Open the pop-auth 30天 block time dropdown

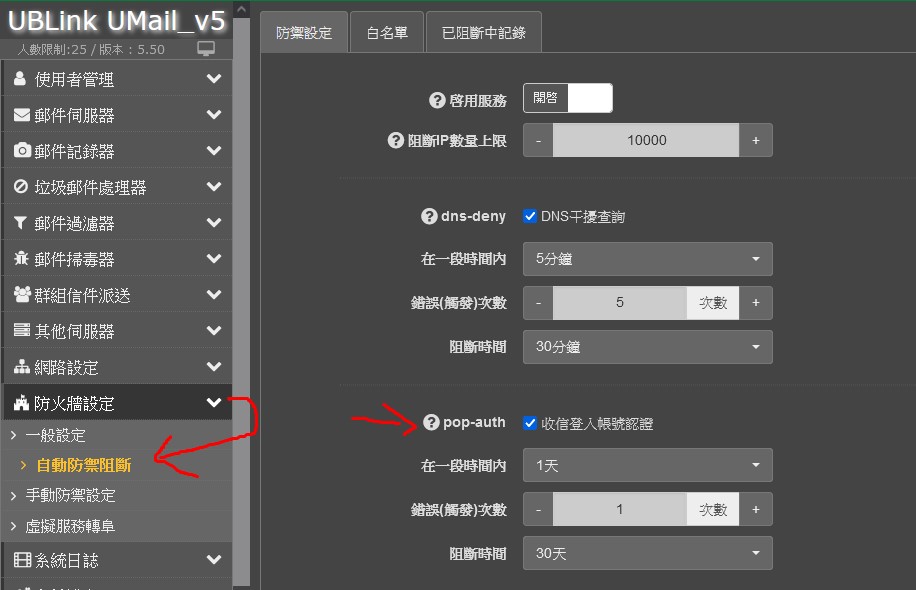click(x=647, y=553)
